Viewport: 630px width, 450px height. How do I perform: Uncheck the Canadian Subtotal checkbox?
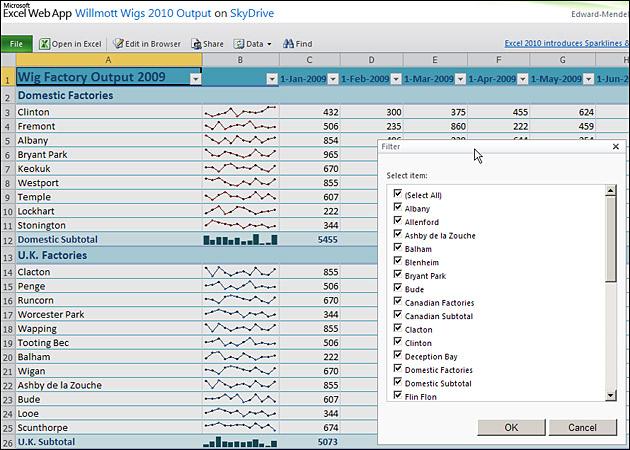[398, 315]
